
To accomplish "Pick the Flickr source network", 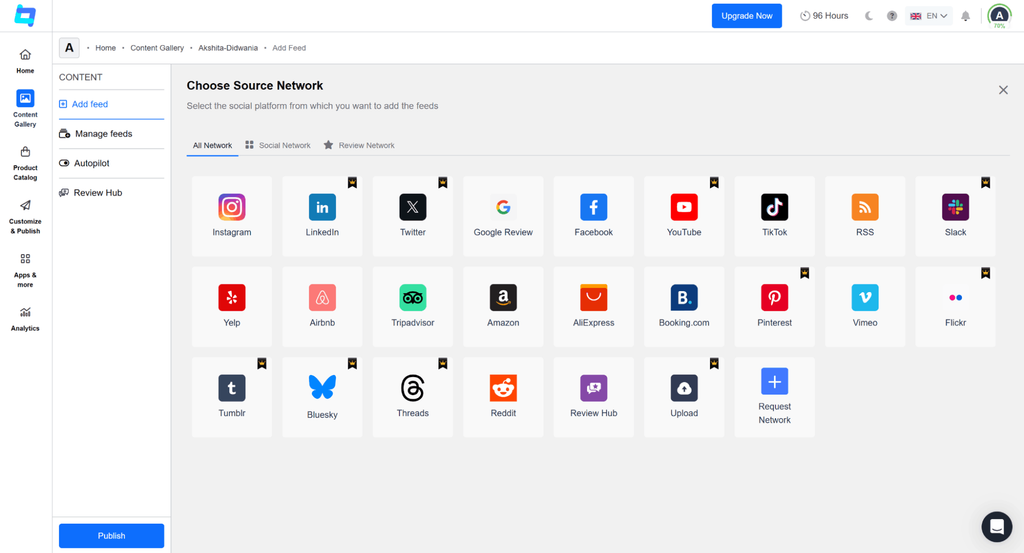I will click(955, 307).
